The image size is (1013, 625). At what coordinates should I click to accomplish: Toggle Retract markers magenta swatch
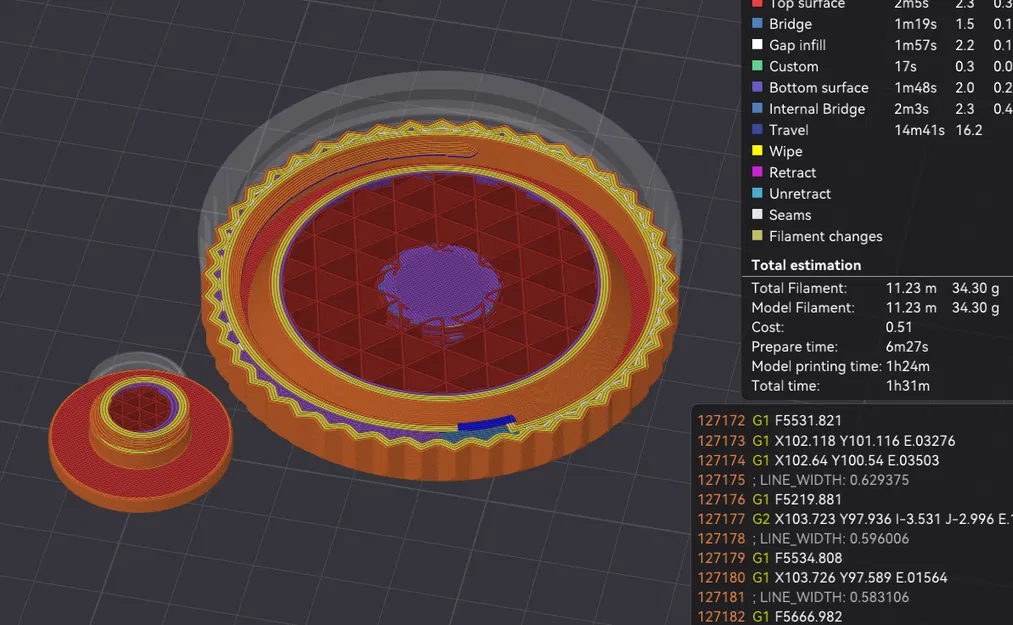(x=757, y=172)
